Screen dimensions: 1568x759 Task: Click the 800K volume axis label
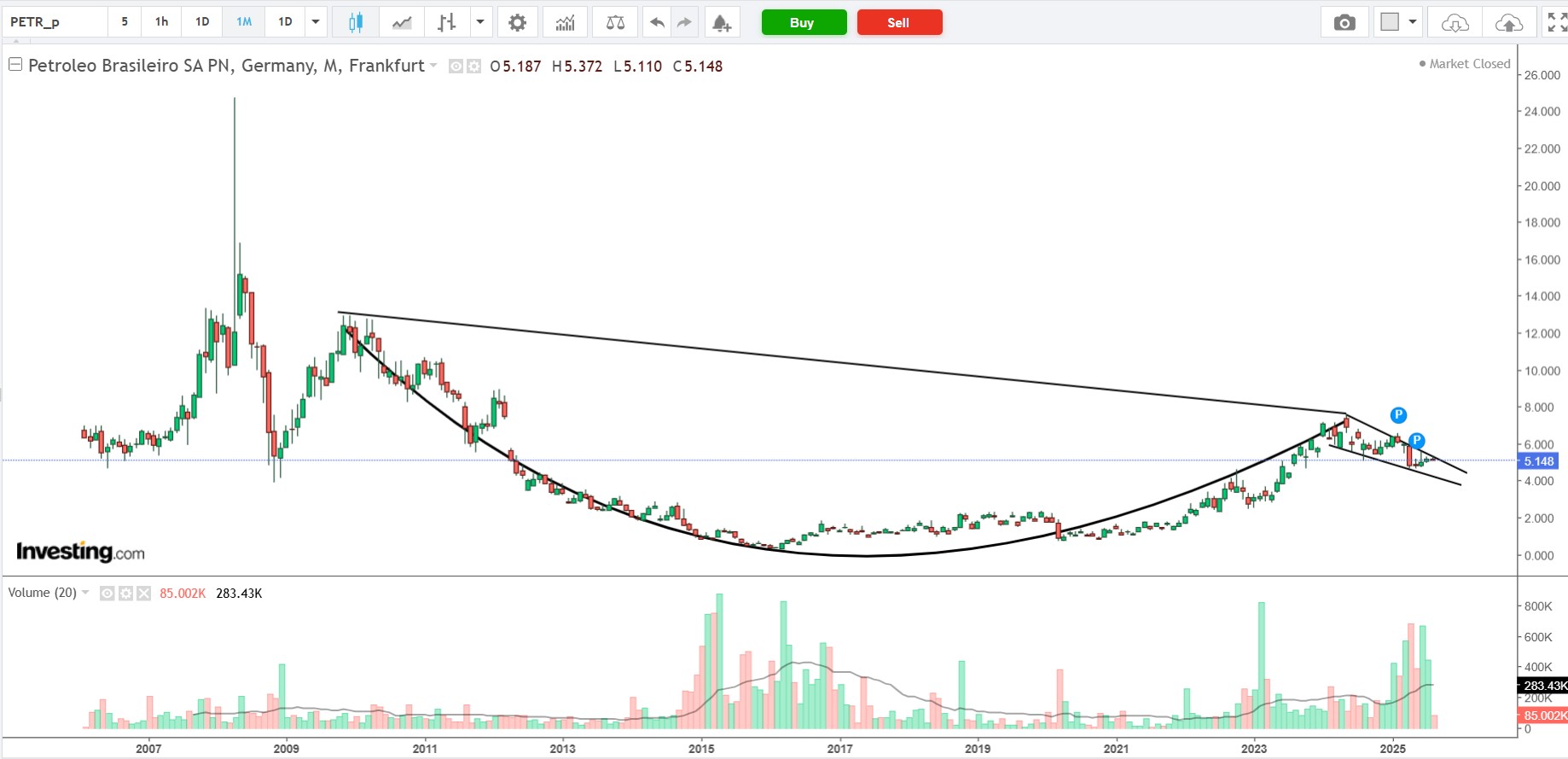pos(1538,606)
